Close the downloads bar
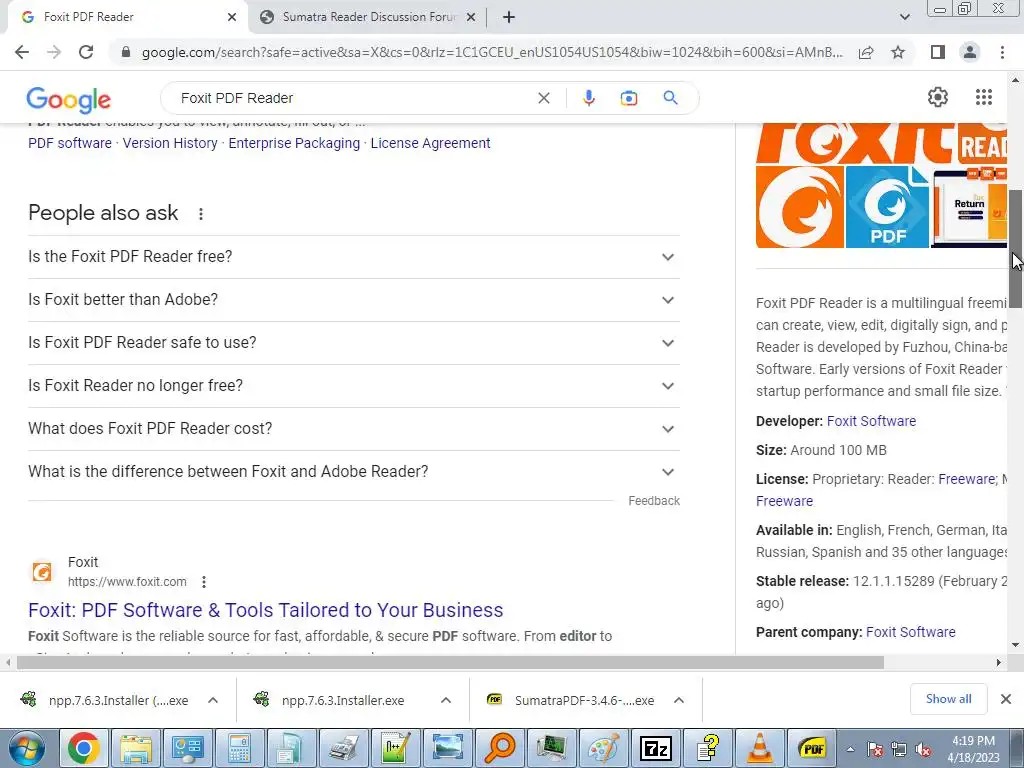 click(x=1006, y=699)
